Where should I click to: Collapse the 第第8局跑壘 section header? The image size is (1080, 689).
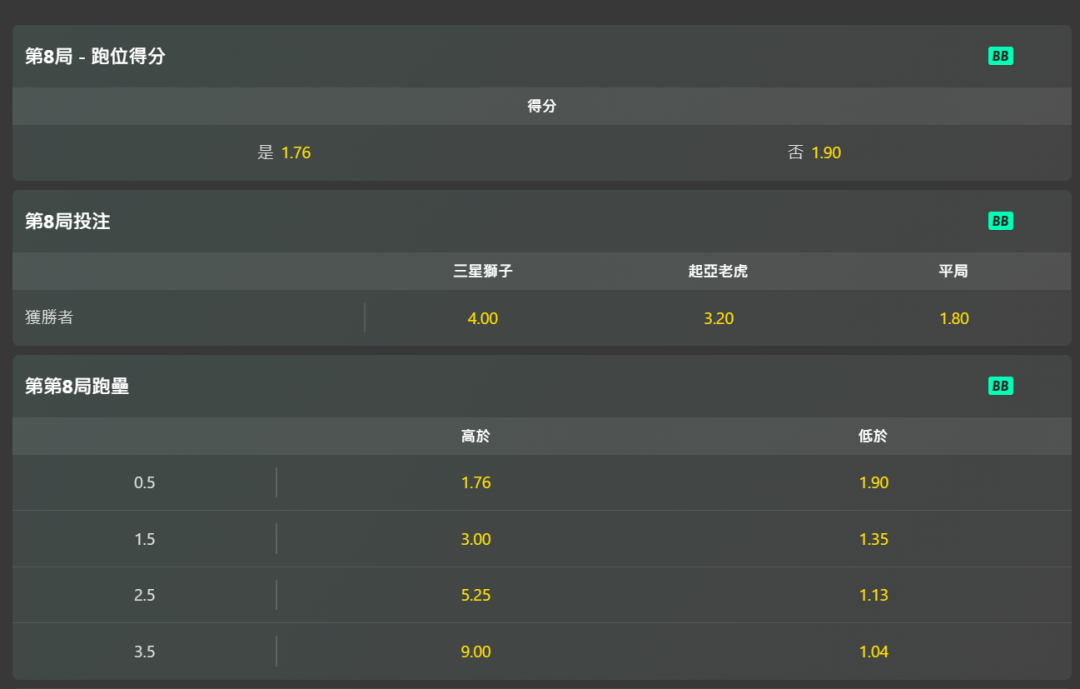[x=541, y=386]
